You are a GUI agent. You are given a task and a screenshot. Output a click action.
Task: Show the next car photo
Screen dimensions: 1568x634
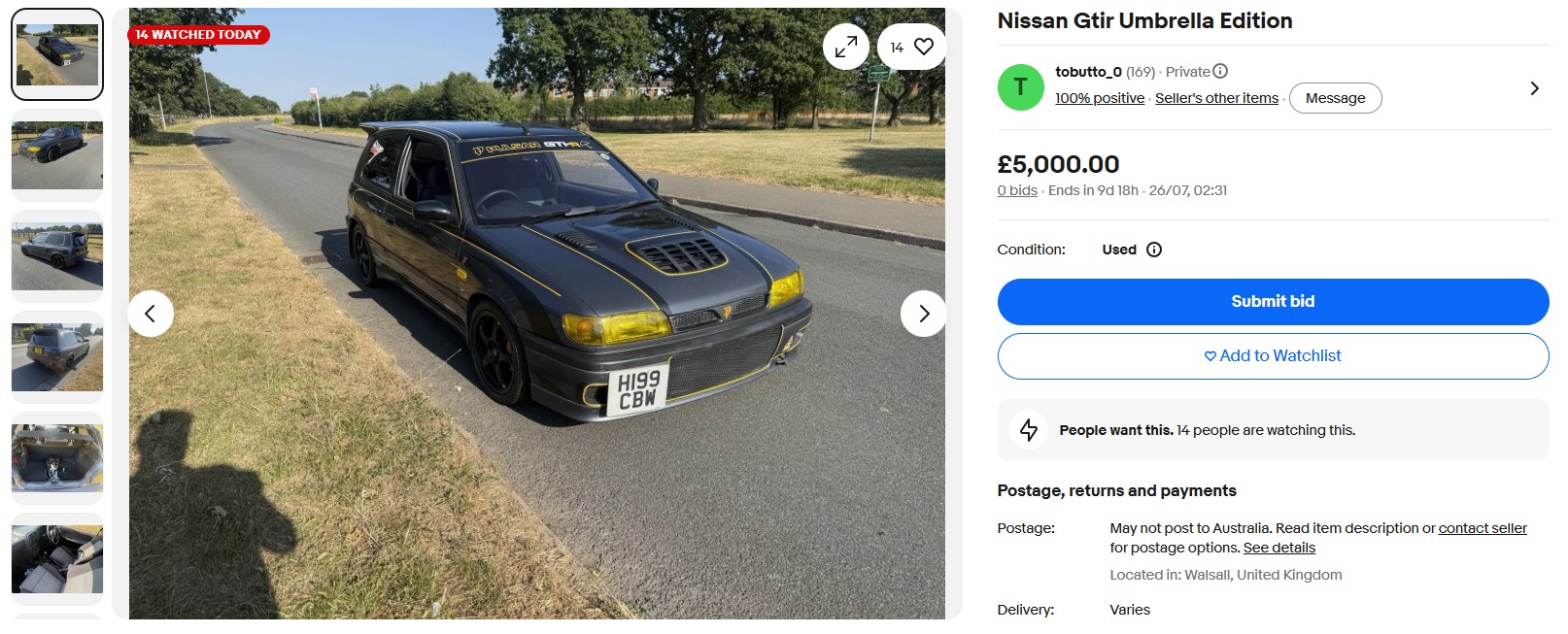tap(923, 314)
